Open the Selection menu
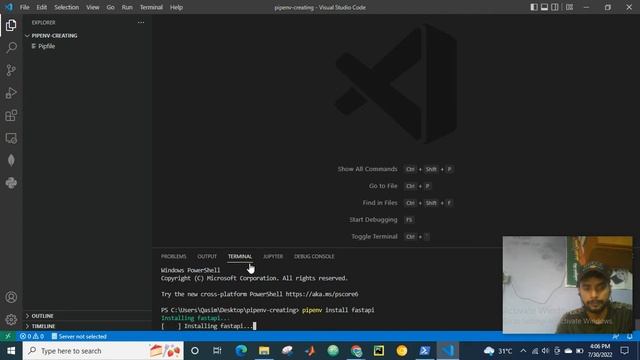Image resolution: width=640 pixels, height=360 pixels. (67, 7)
